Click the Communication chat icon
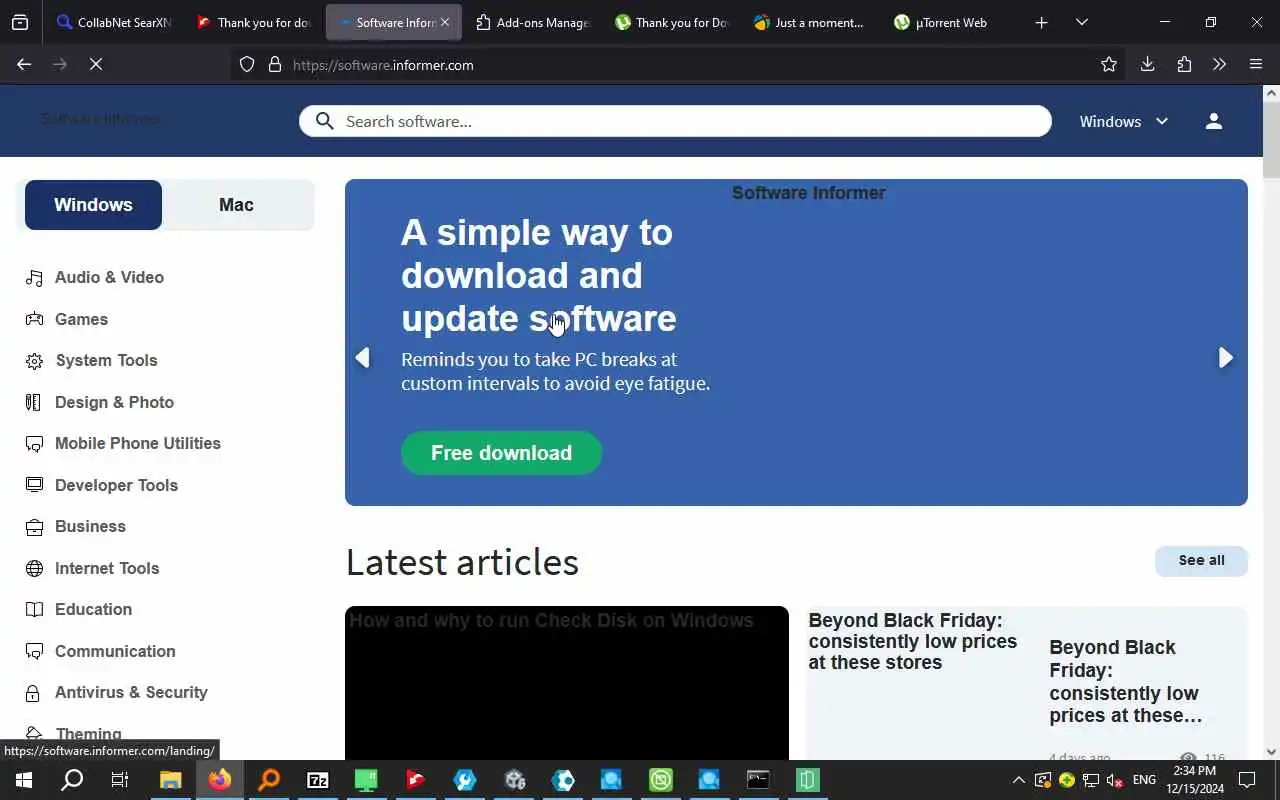The image size is (1280, 800). [34, 651]
